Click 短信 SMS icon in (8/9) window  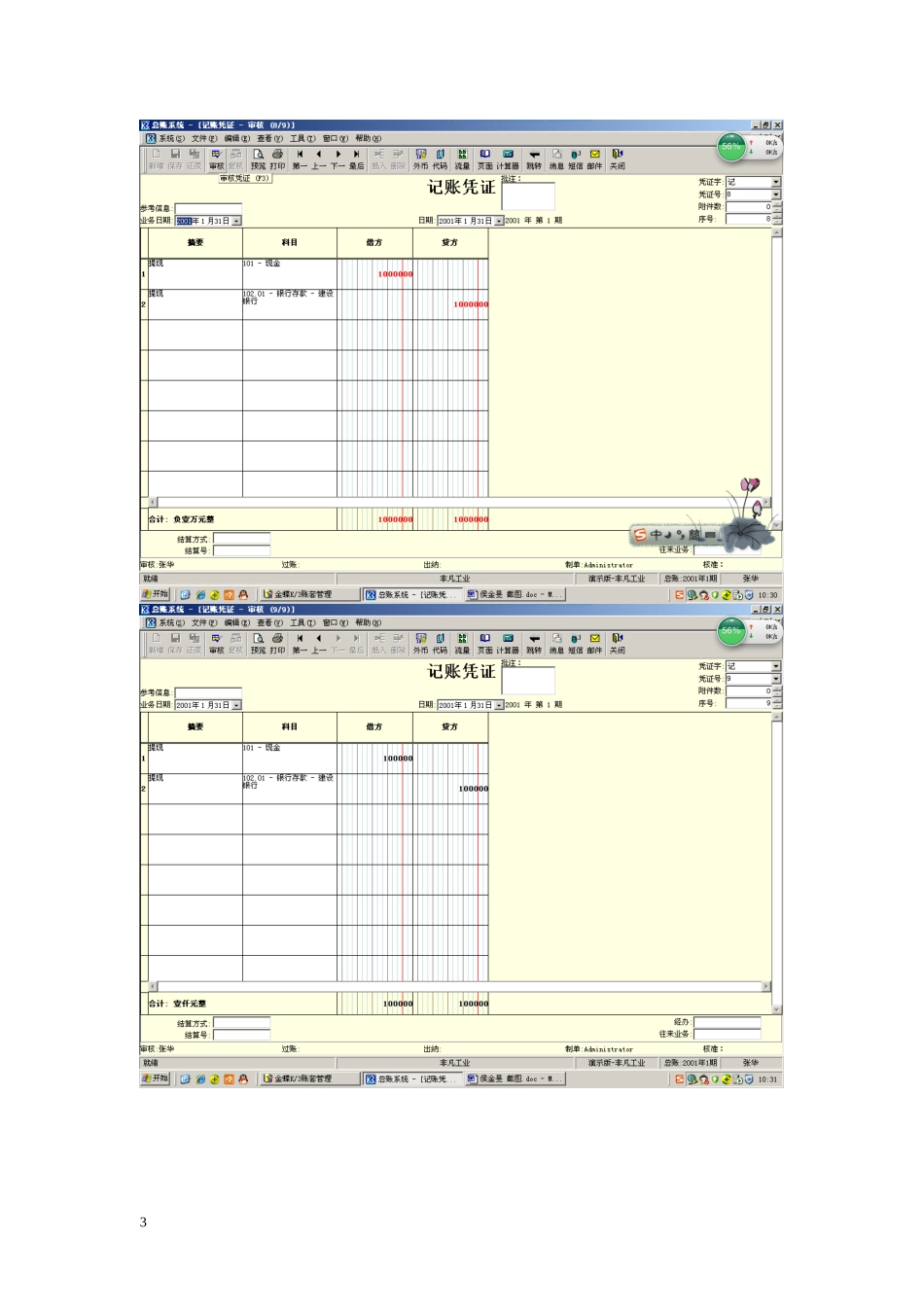coord(576,159)
